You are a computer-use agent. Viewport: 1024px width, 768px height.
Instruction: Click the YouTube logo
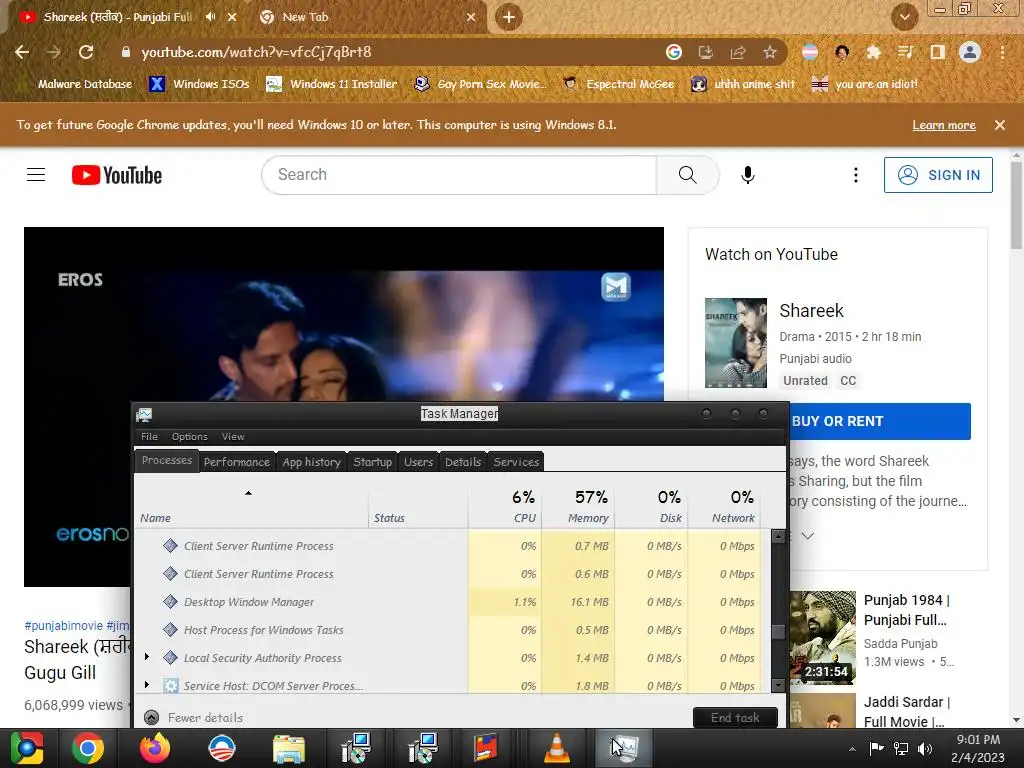[117, 175]
